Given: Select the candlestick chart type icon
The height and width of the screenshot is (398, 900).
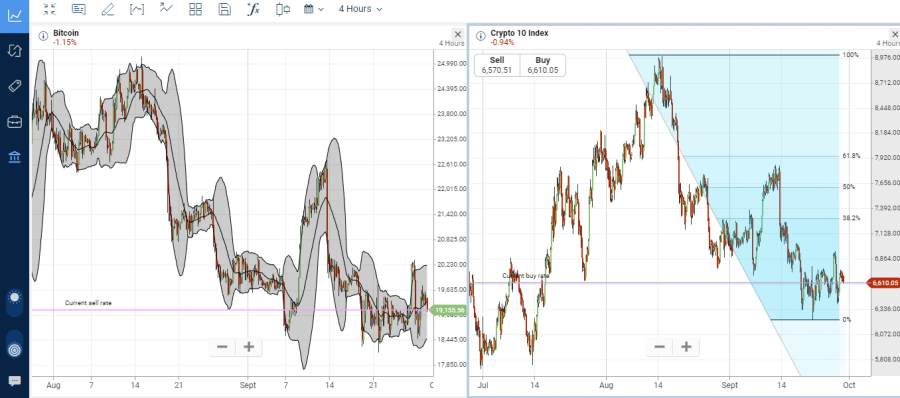Looking at the screenshot, I should click(x=282, y=9).
